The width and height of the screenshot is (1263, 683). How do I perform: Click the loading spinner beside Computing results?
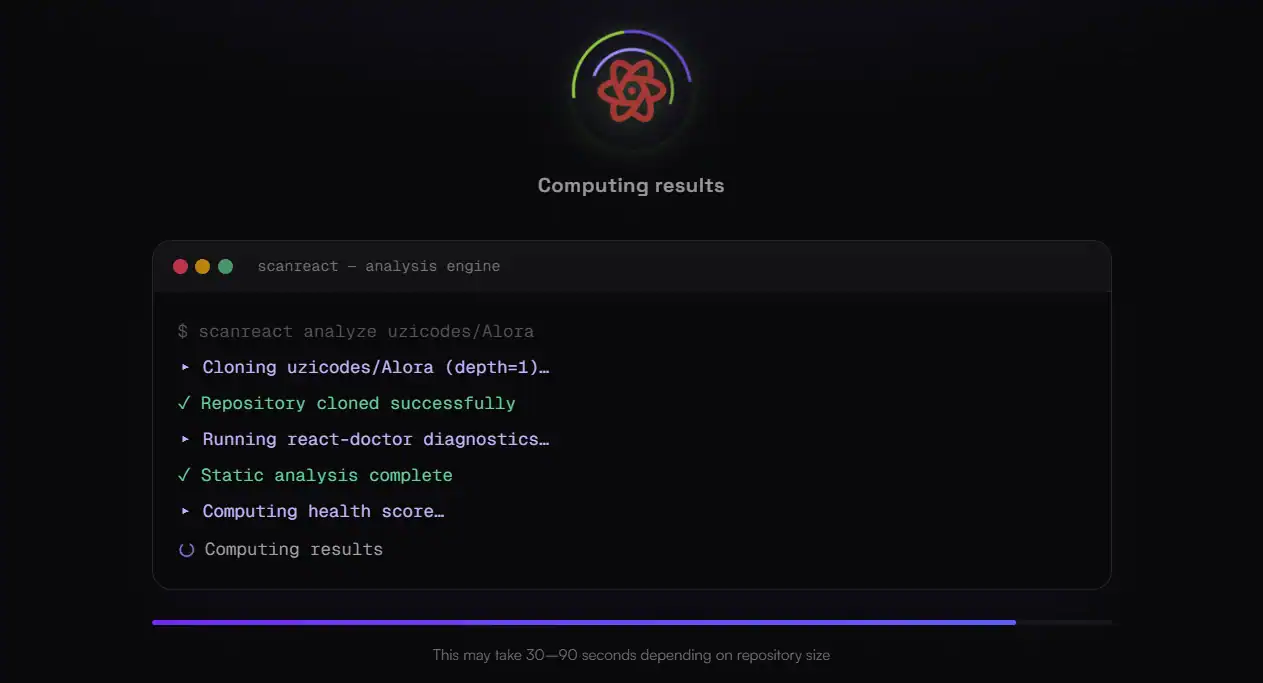pyautogui.click(x=186, y=549)
